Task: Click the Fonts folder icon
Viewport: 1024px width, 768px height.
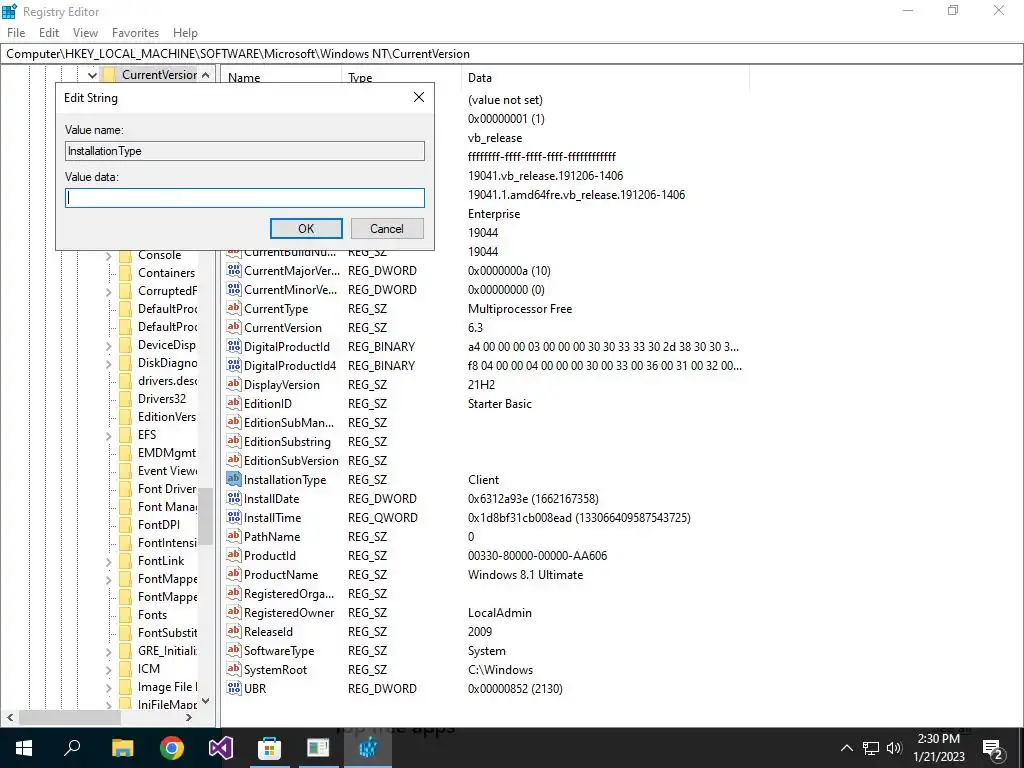Action: 125,615
